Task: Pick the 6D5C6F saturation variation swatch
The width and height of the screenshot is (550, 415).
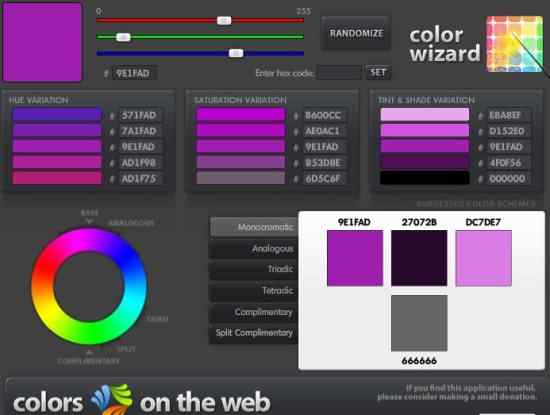Action: click(241, 178)
